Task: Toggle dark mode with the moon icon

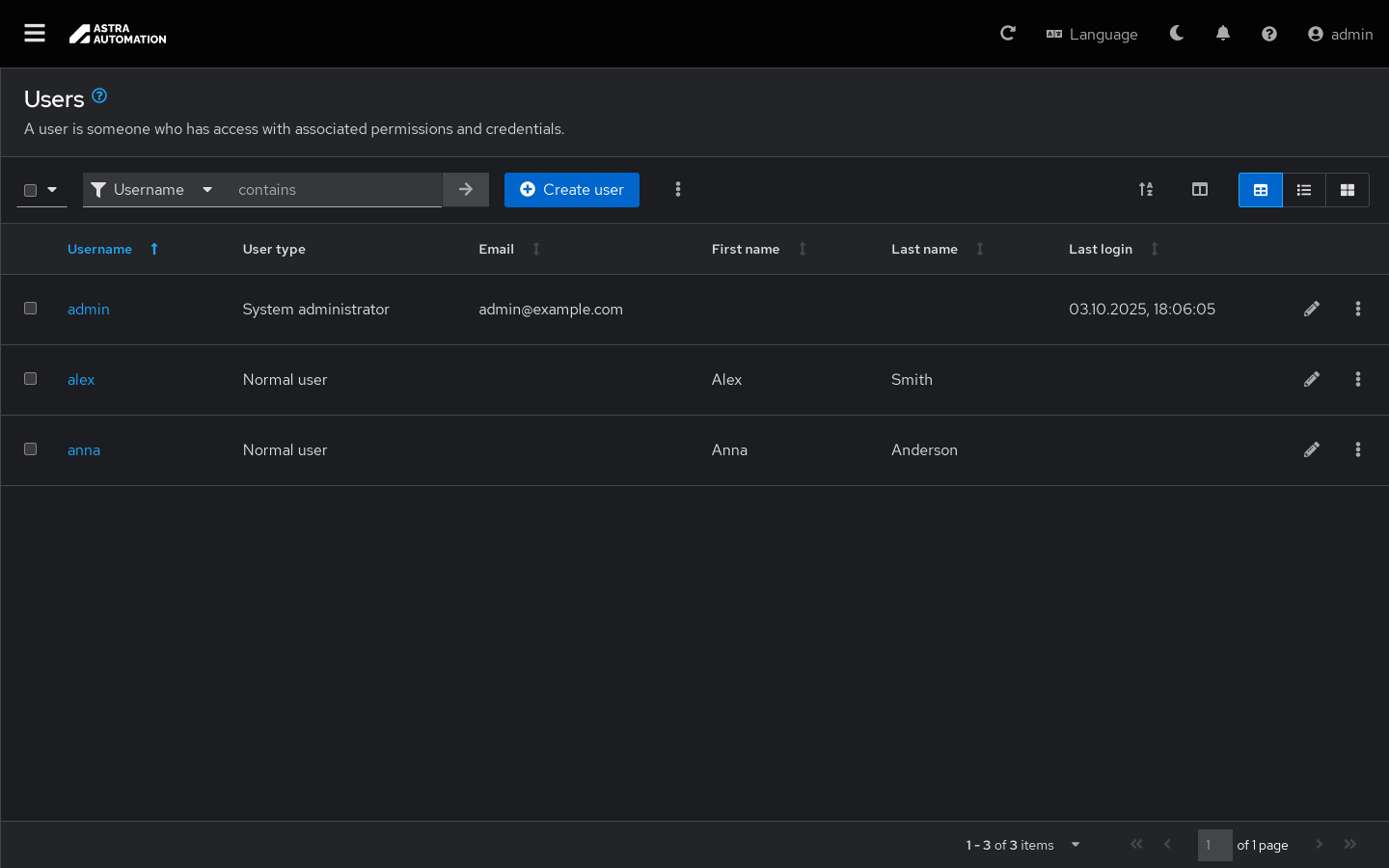Action: point(1177,34)
